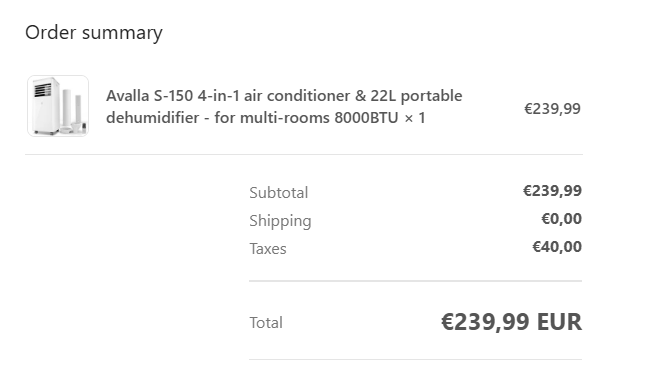Click the divider line below the Total
Screen dimensions: 645x387
point(415,360)
